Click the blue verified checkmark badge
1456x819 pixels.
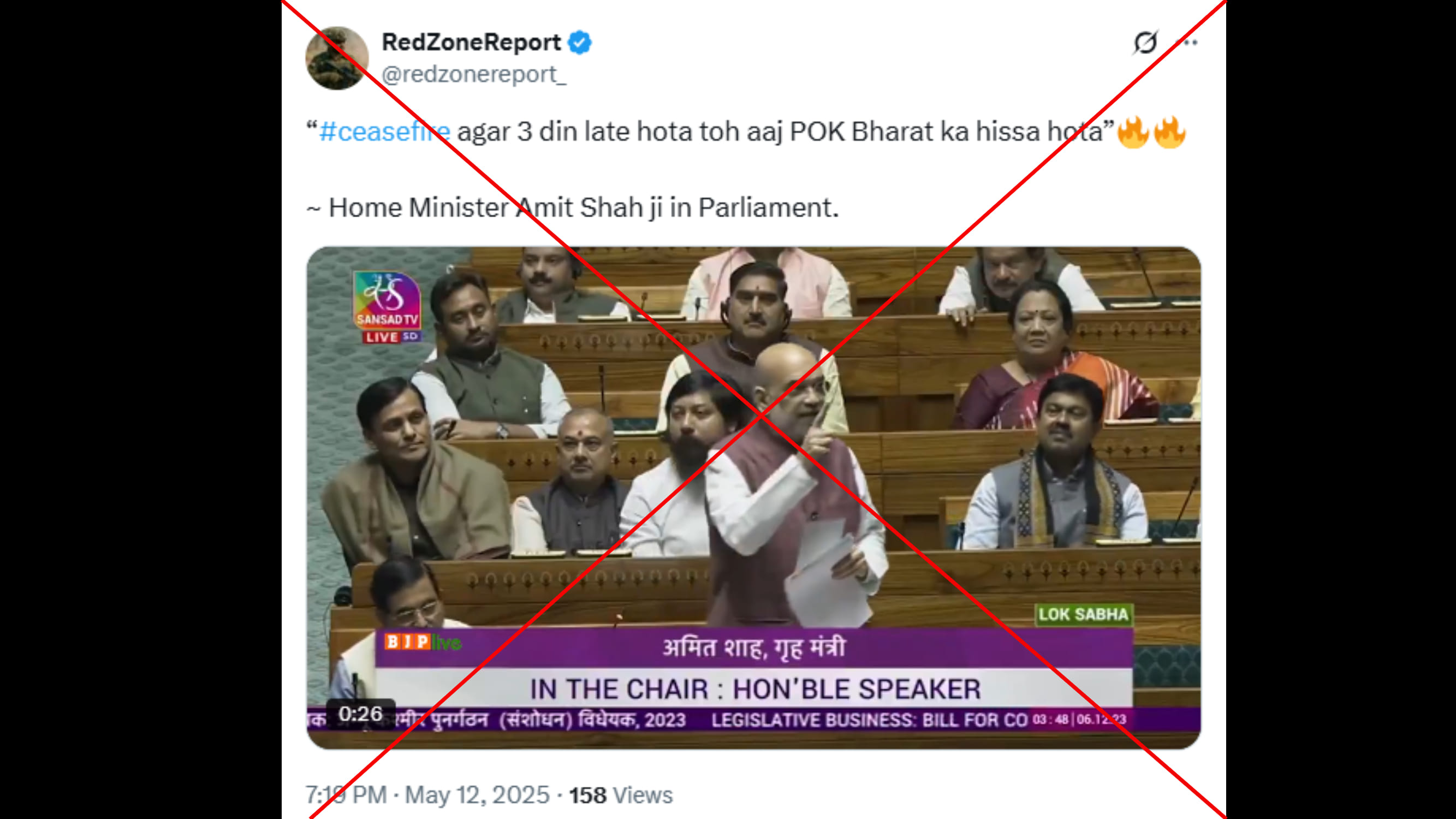click(579, 43)
